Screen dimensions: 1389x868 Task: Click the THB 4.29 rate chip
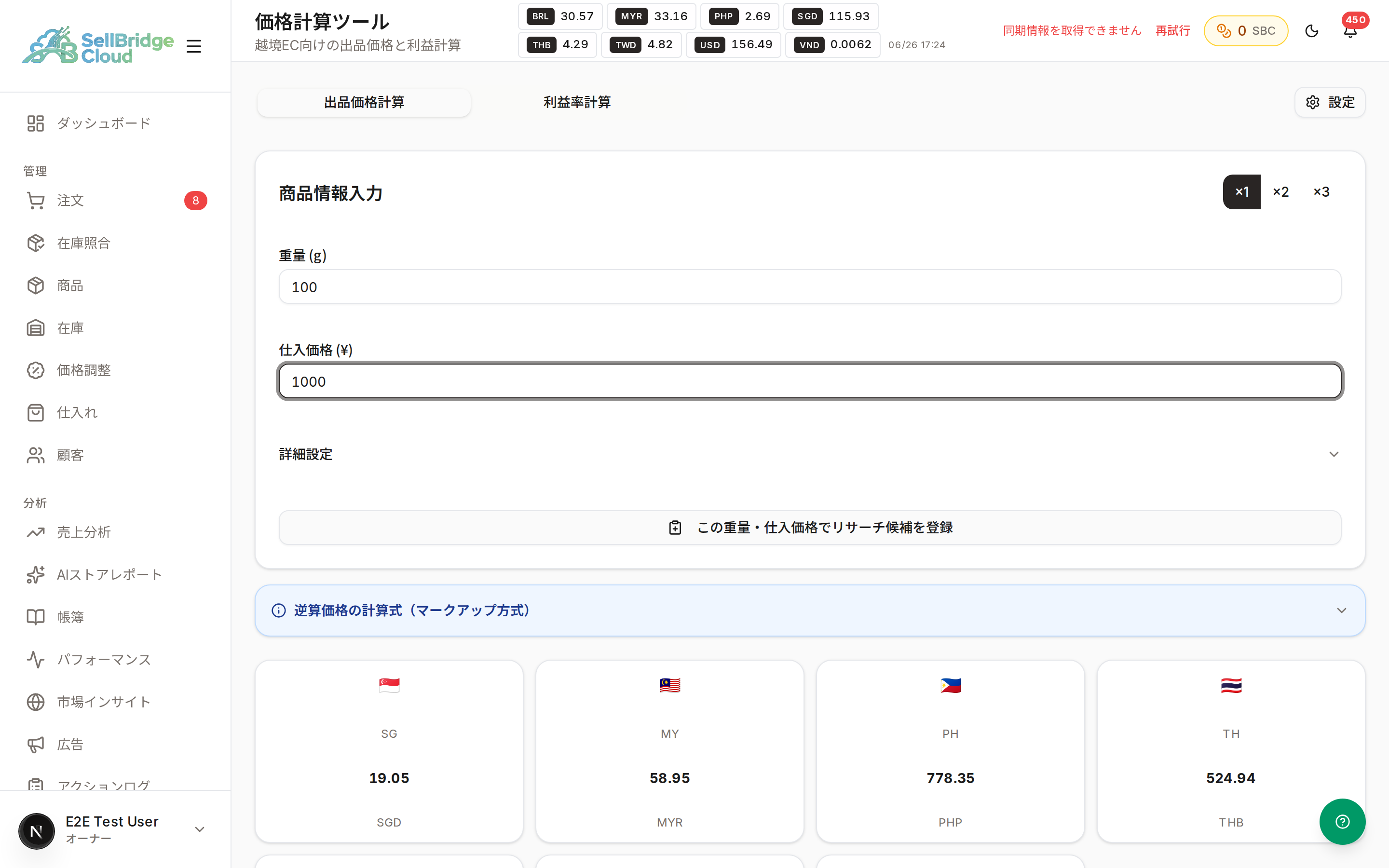558,45
